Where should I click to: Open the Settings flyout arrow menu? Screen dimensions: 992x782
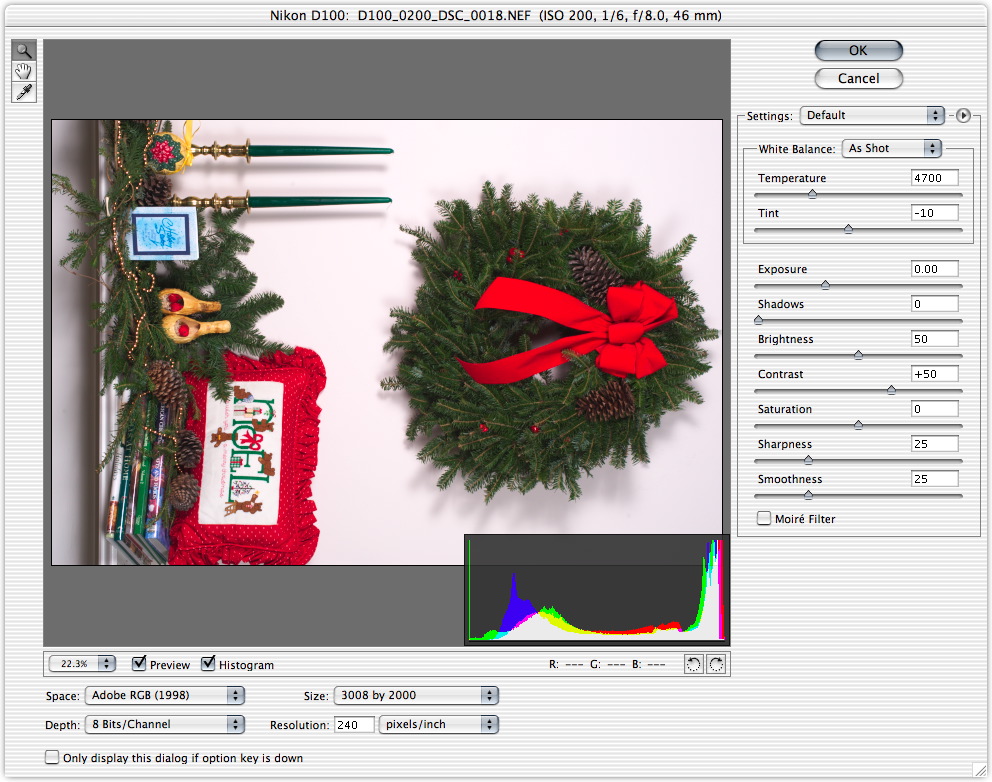click(x=963, y=115)
